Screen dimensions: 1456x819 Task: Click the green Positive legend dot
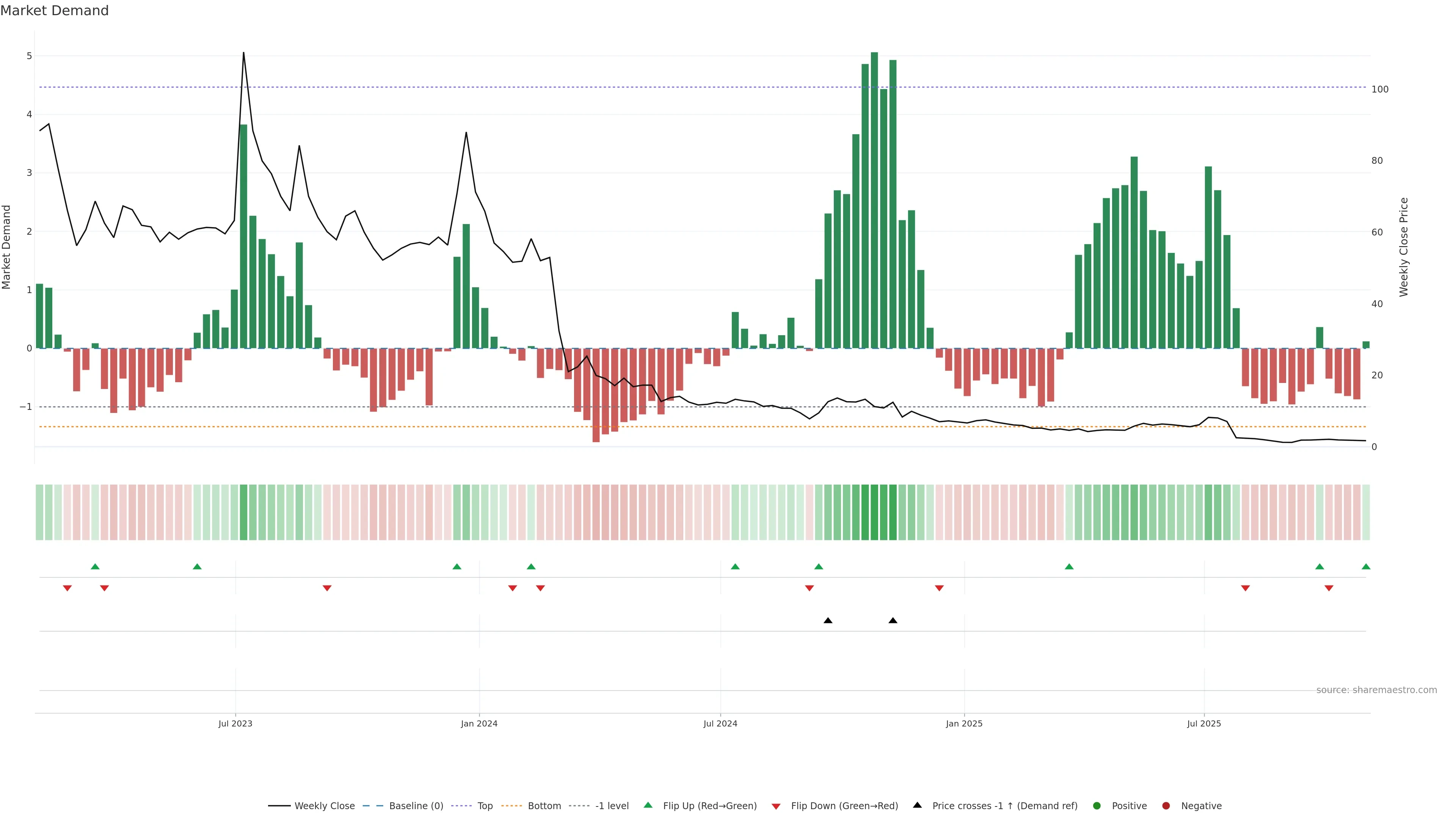click(x=1097, y=806)
